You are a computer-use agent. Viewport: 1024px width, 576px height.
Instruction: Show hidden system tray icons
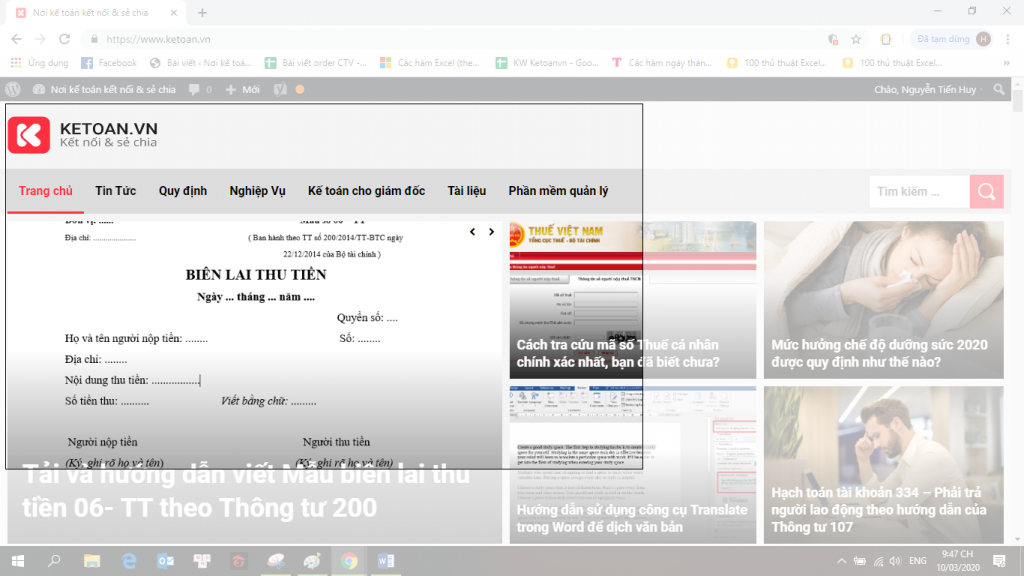coord(841,561)
